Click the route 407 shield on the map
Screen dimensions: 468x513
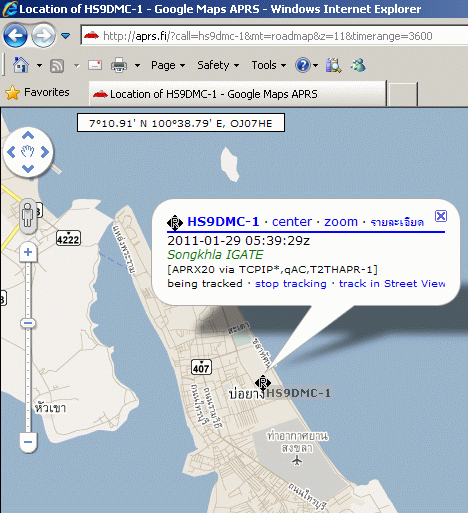pos(201,367)
